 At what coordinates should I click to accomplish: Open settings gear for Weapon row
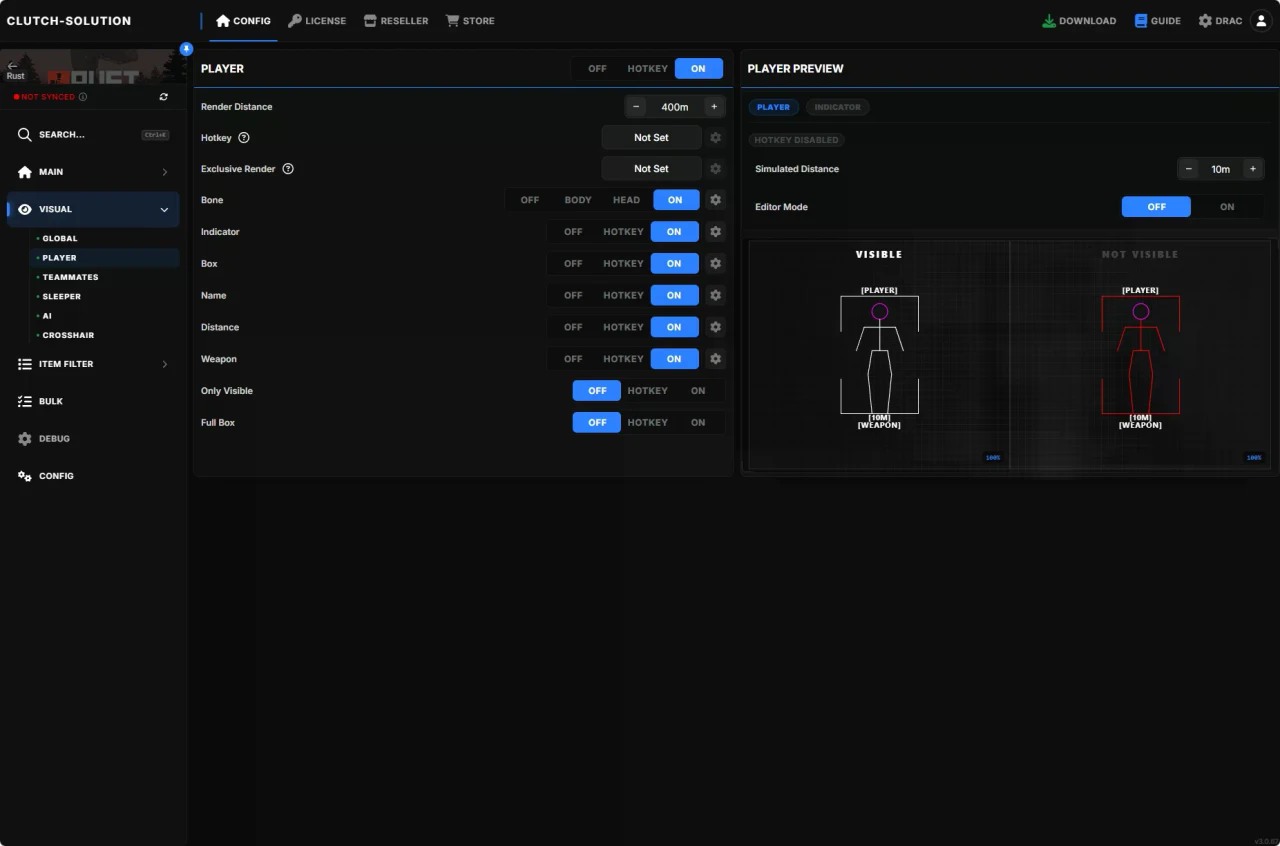(715, 359)
